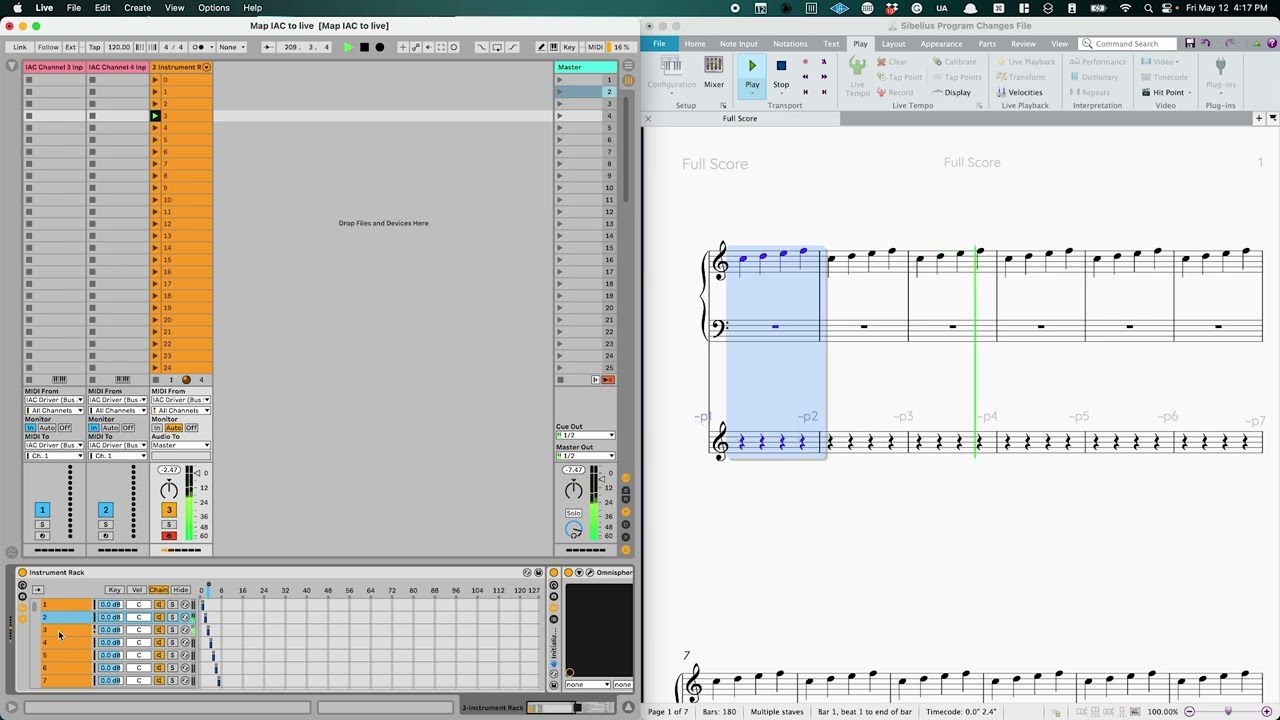Select the IAC Channel 3 Inp track header

54,67
